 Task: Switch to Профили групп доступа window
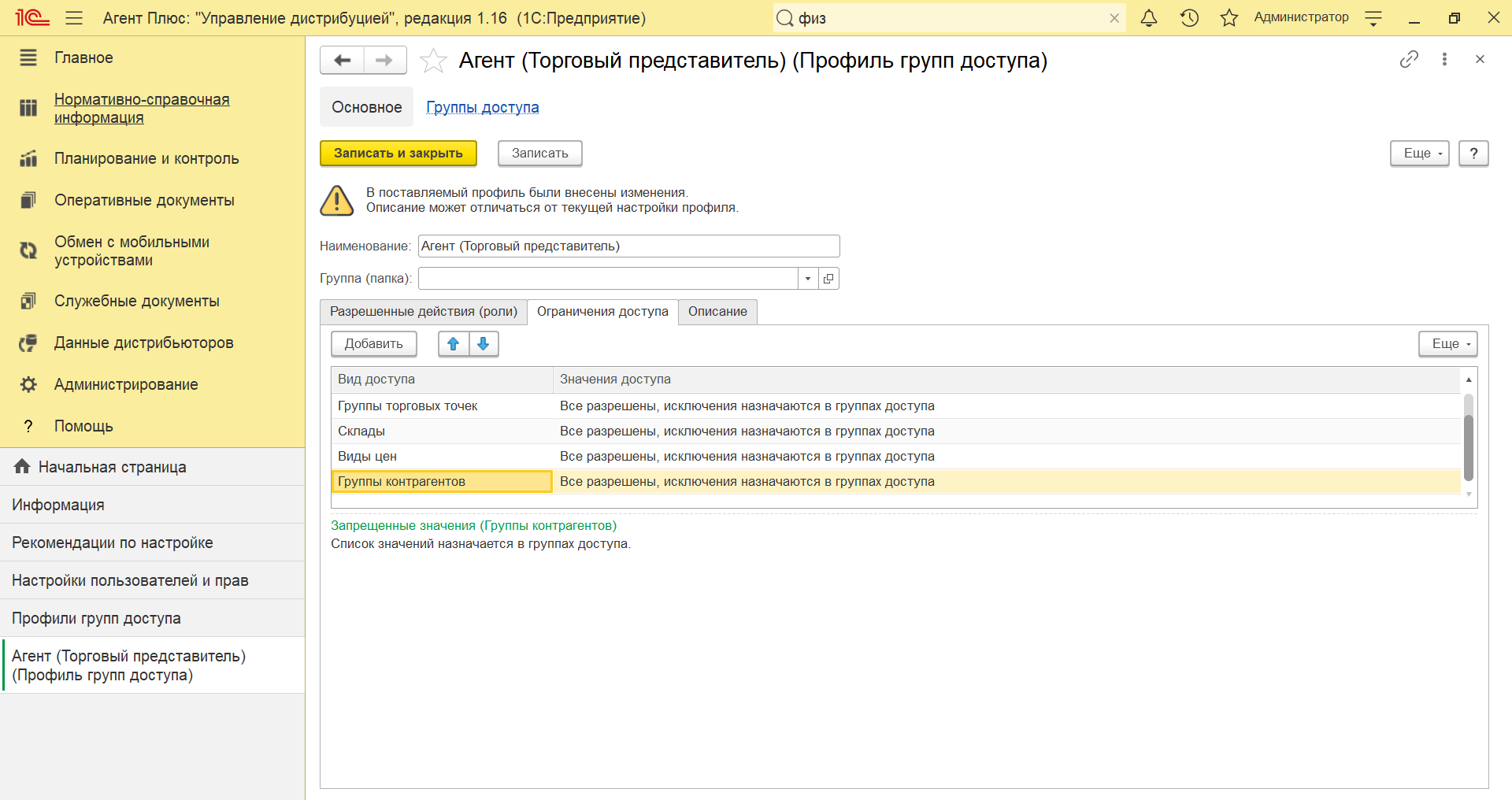(152, 618)
